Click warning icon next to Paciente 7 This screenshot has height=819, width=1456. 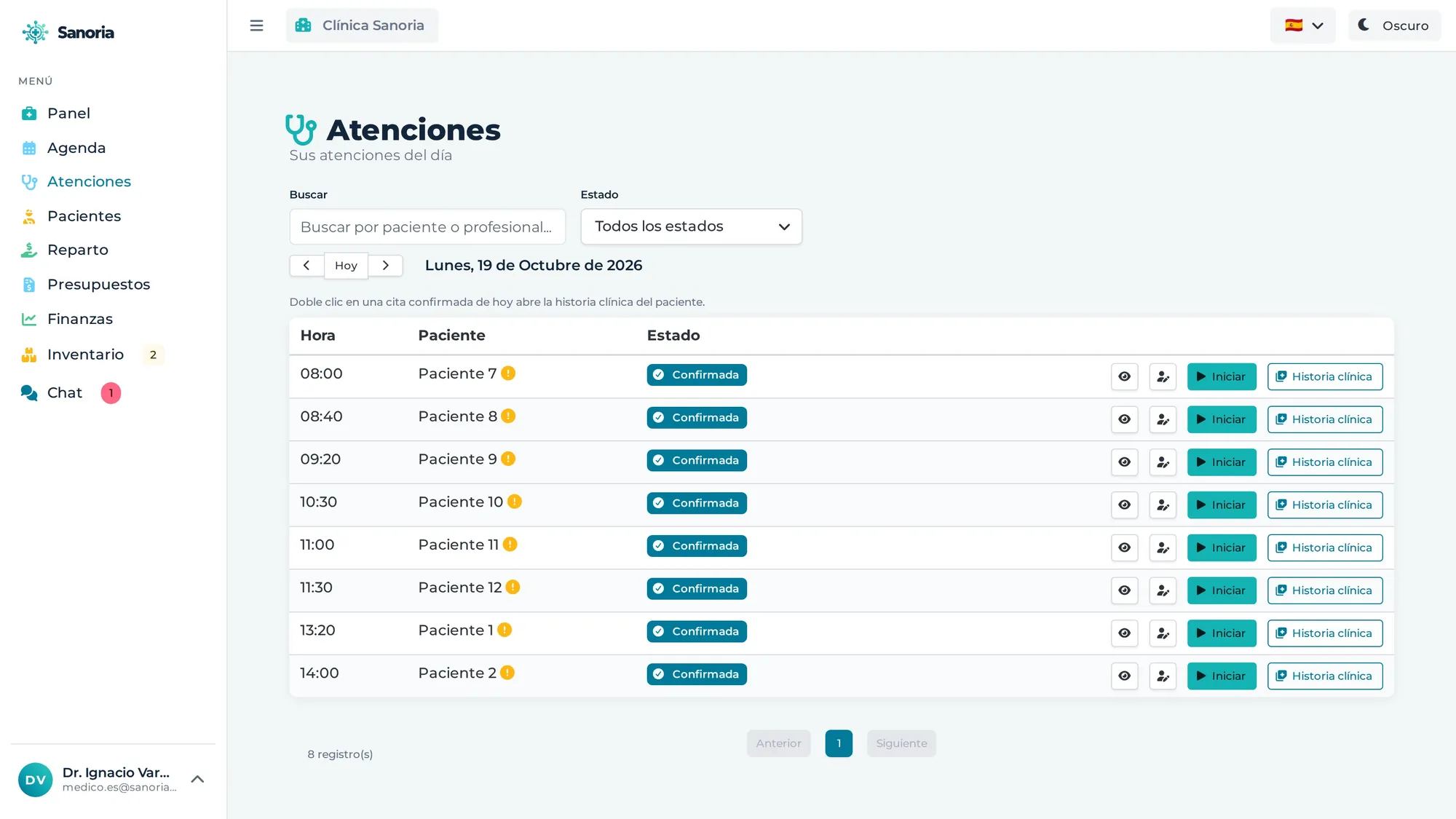(508, 373)
